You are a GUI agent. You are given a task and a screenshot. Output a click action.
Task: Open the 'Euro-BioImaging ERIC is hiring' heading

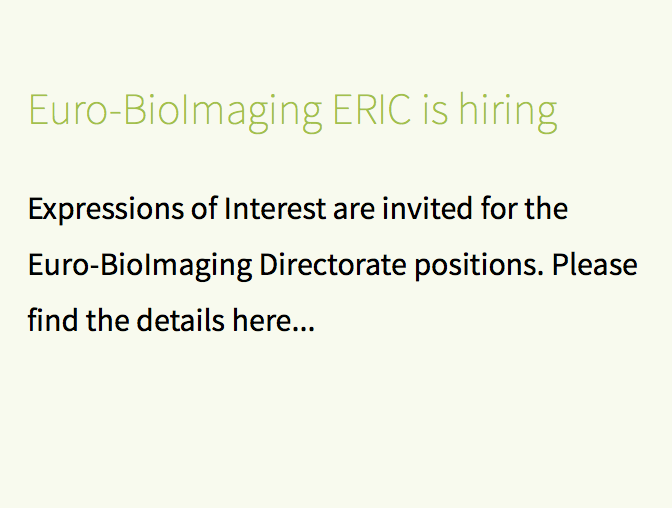coord(293,112)
